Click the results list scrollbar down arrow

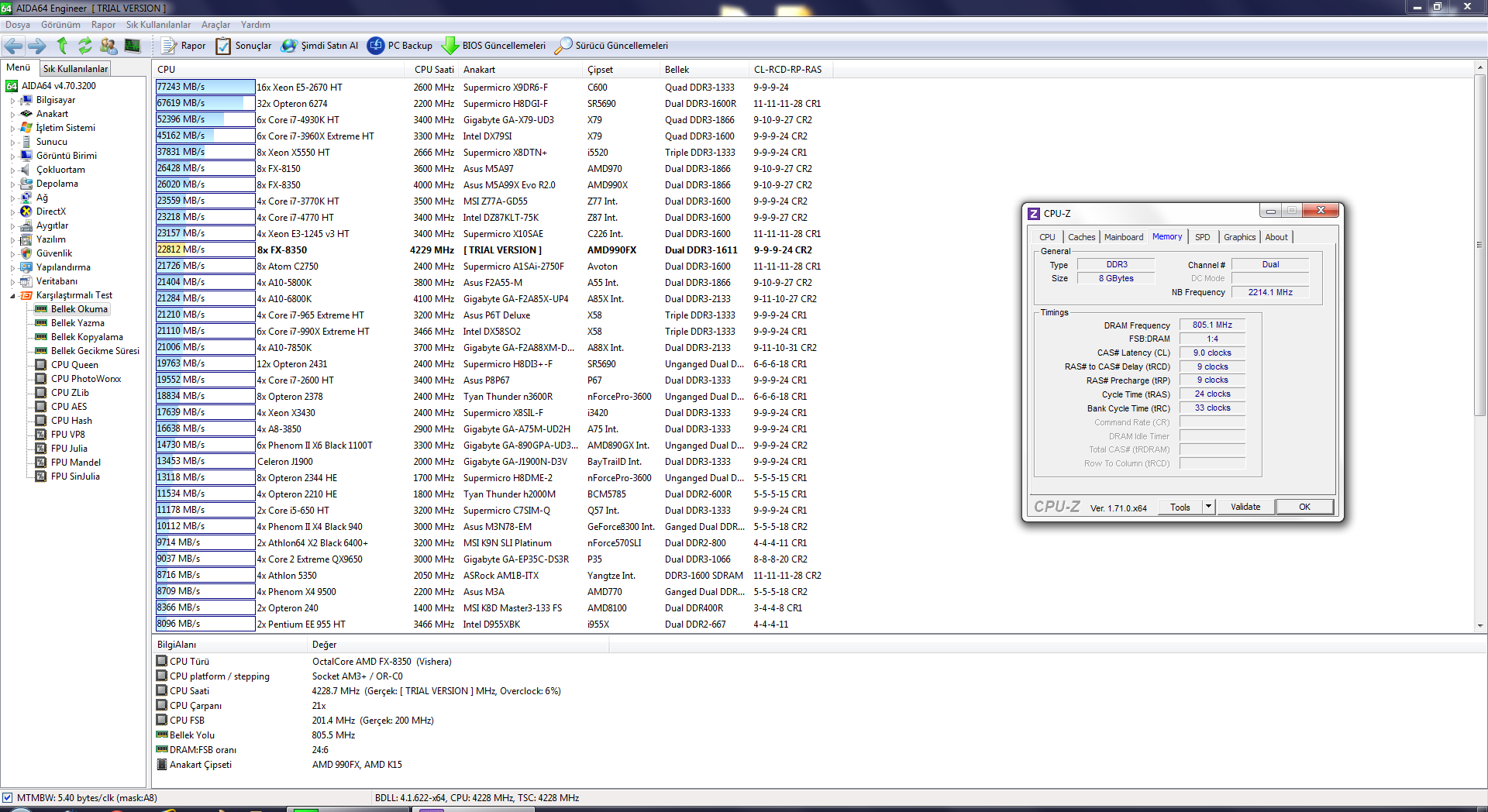pyautogui.click(x=1480, y=625)
